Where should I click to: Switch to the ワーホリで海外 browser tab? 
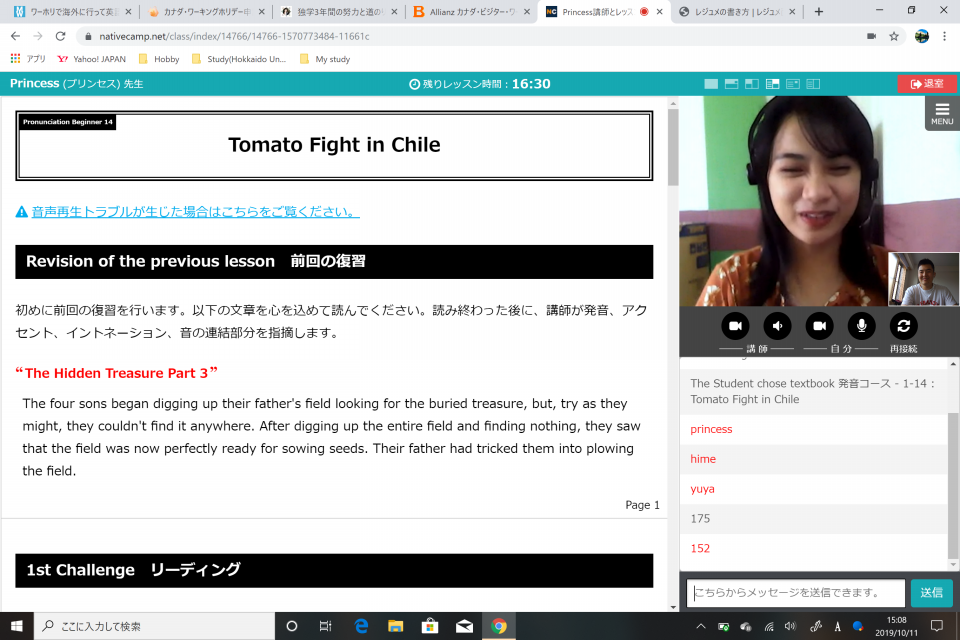72,12
